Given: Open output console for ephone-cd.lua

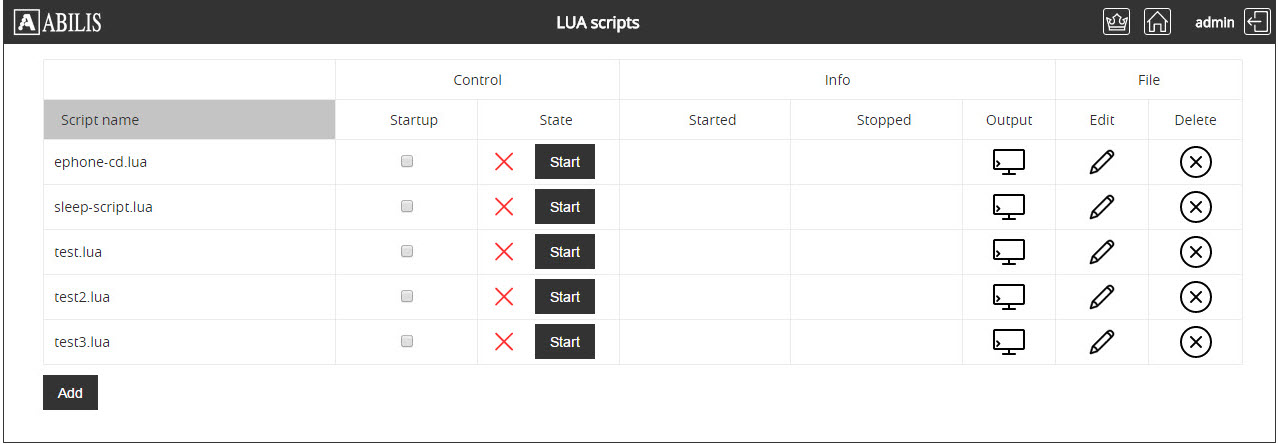Looking at the screenshot, I should point(1008,162).
